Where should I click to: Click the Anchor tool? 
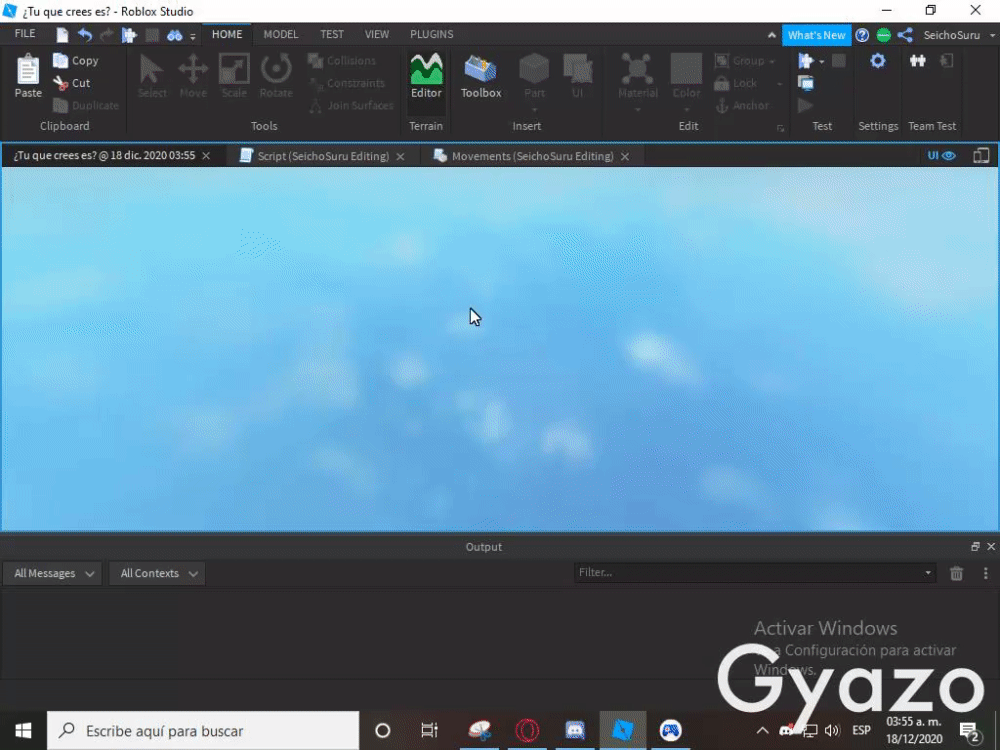click(x=743, y=105)
